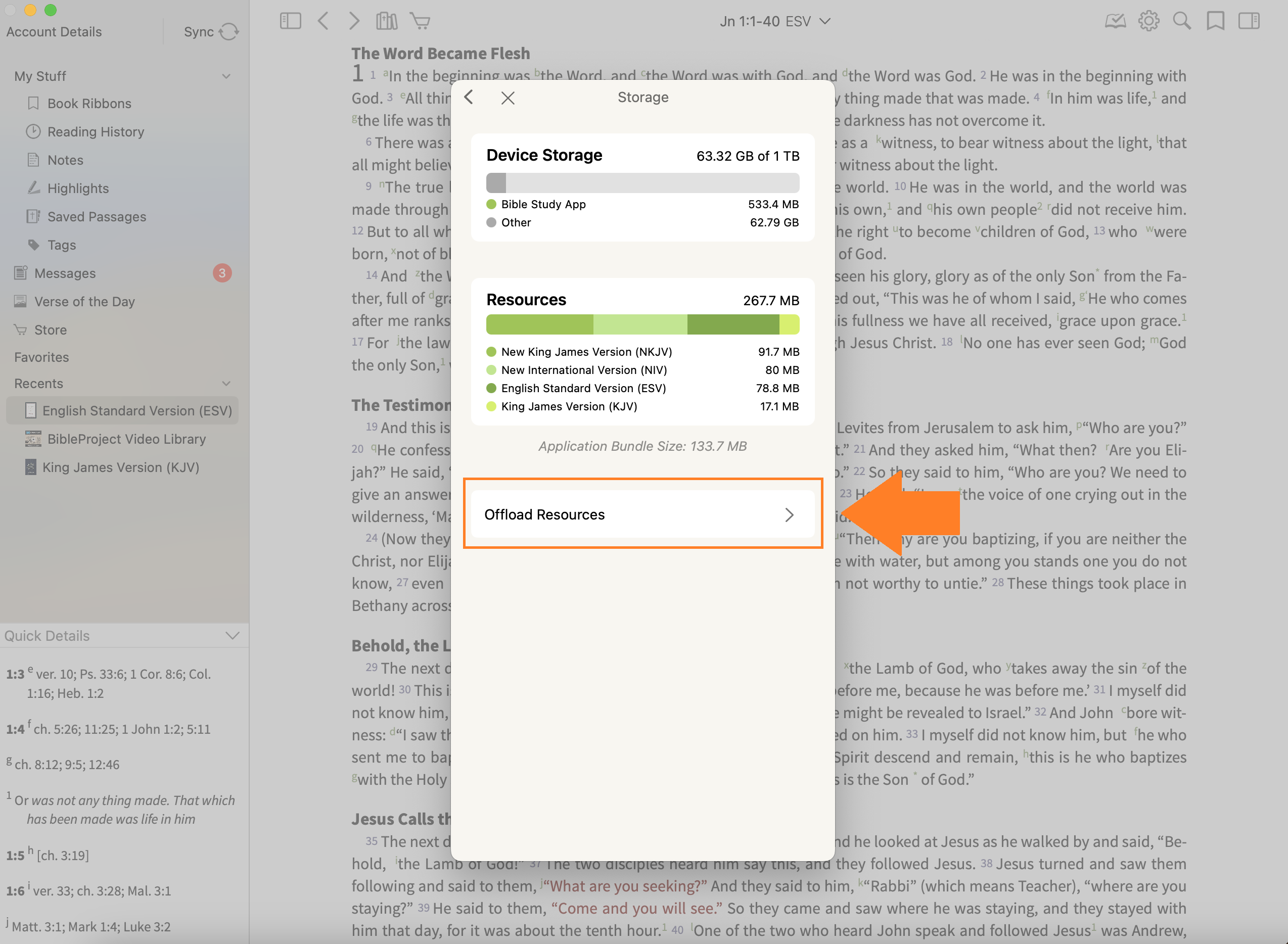Viewport: 1288px width, 944px height.
Task: Toggle the left sidebar panel icon
Action: (290, 21)
